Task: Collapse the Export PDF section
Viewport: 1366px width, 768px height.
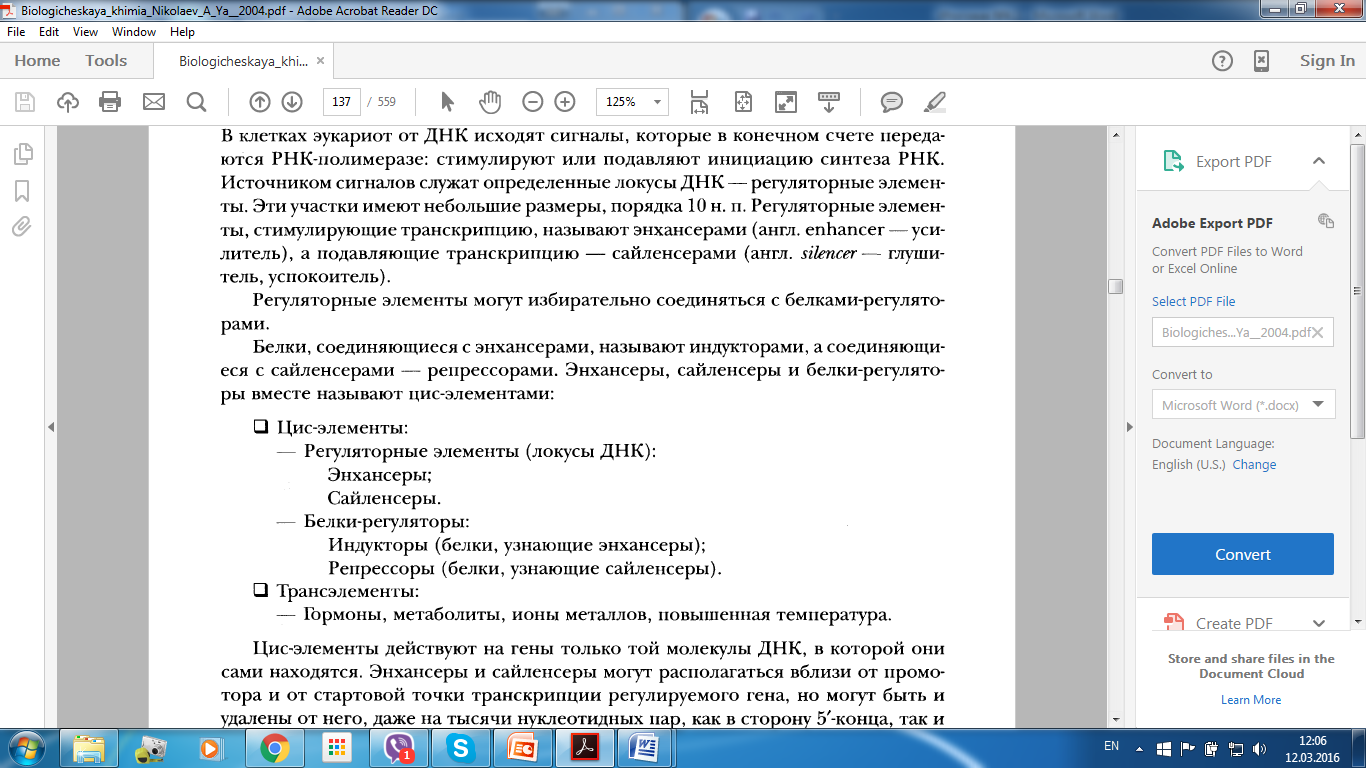Action: [x=1318, y=161]
